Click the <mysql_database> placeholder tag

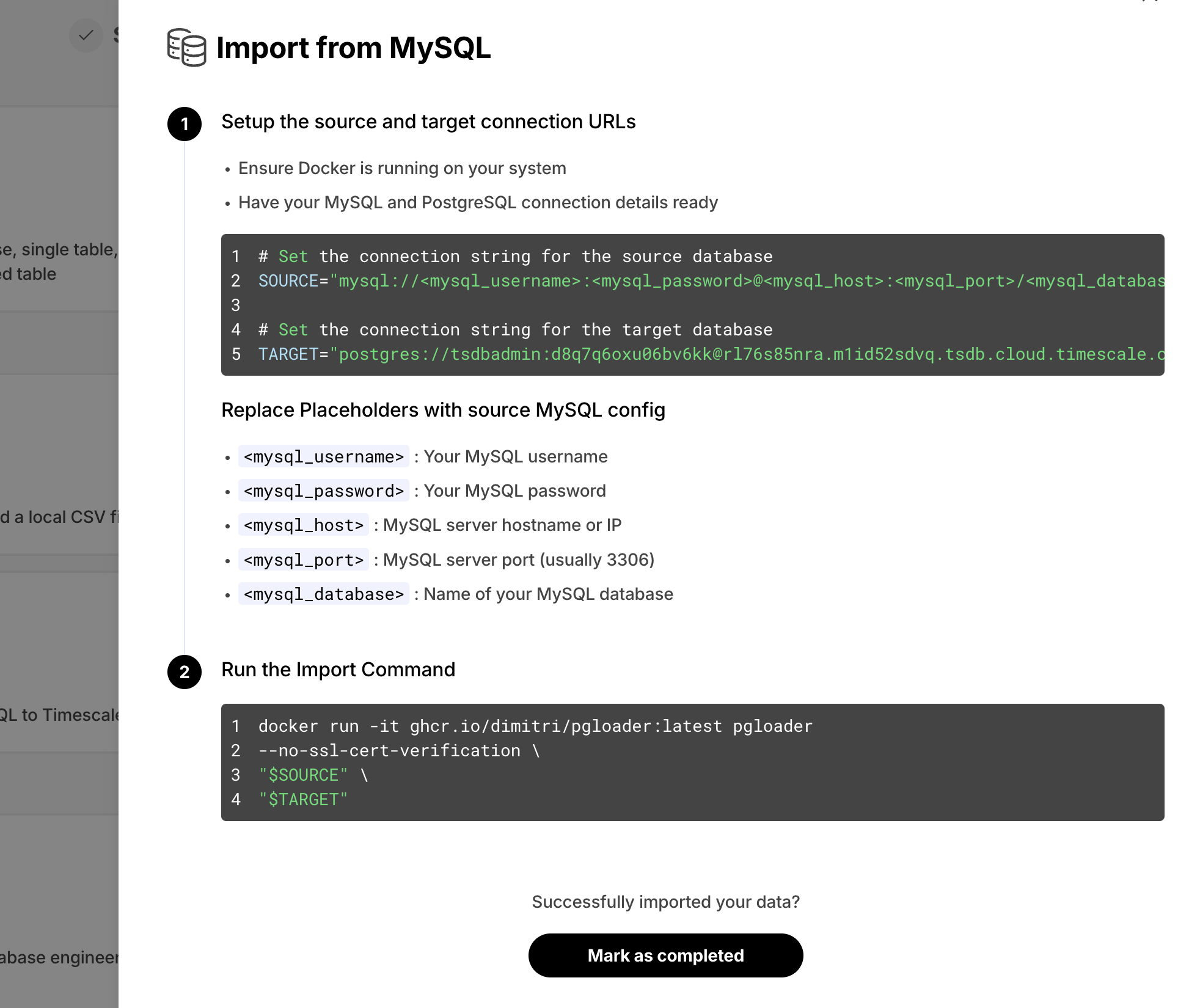click(323, 594)
